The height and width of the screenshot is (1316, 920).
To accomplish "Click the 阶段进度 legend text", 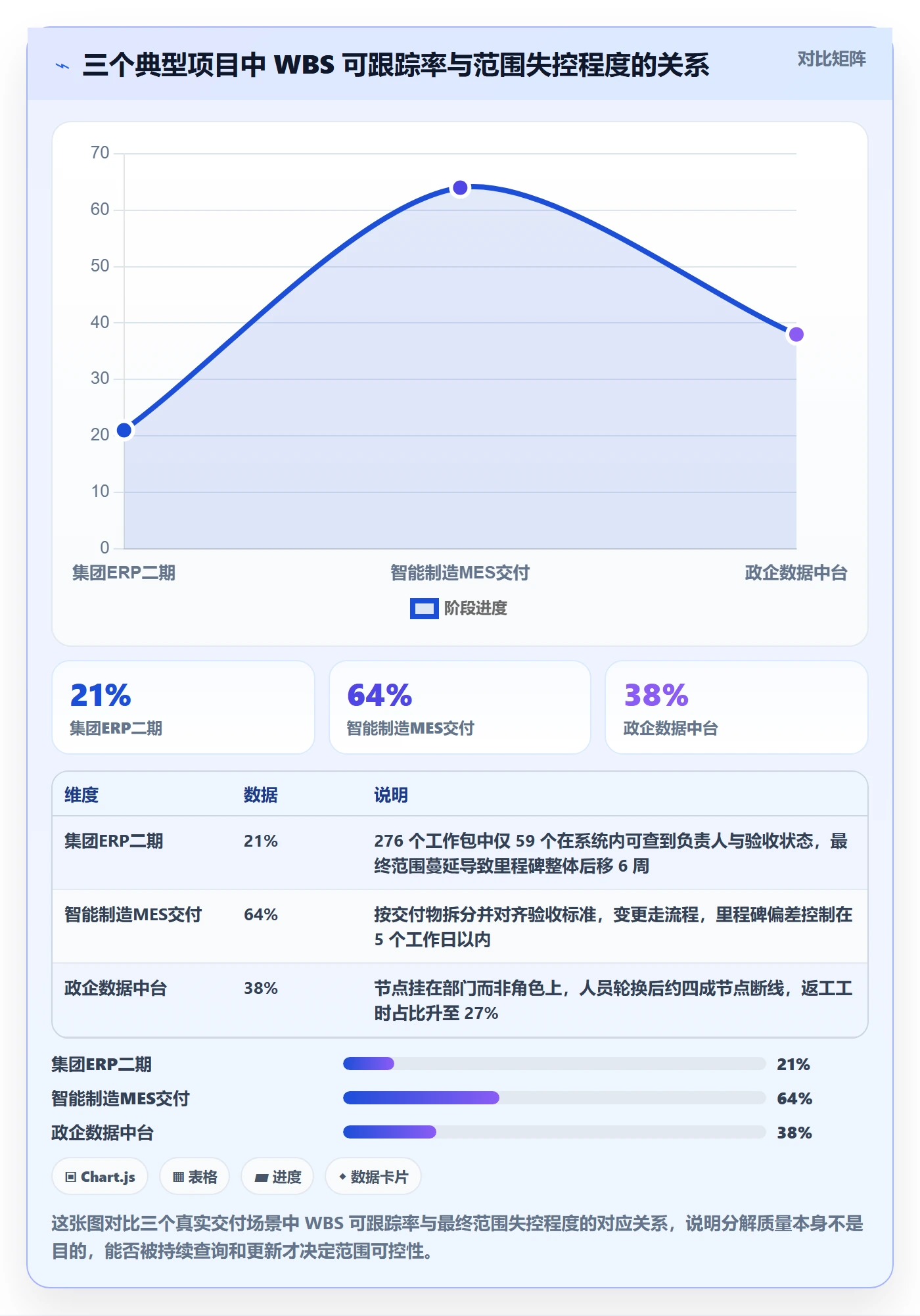I will [x=476, y=609].
